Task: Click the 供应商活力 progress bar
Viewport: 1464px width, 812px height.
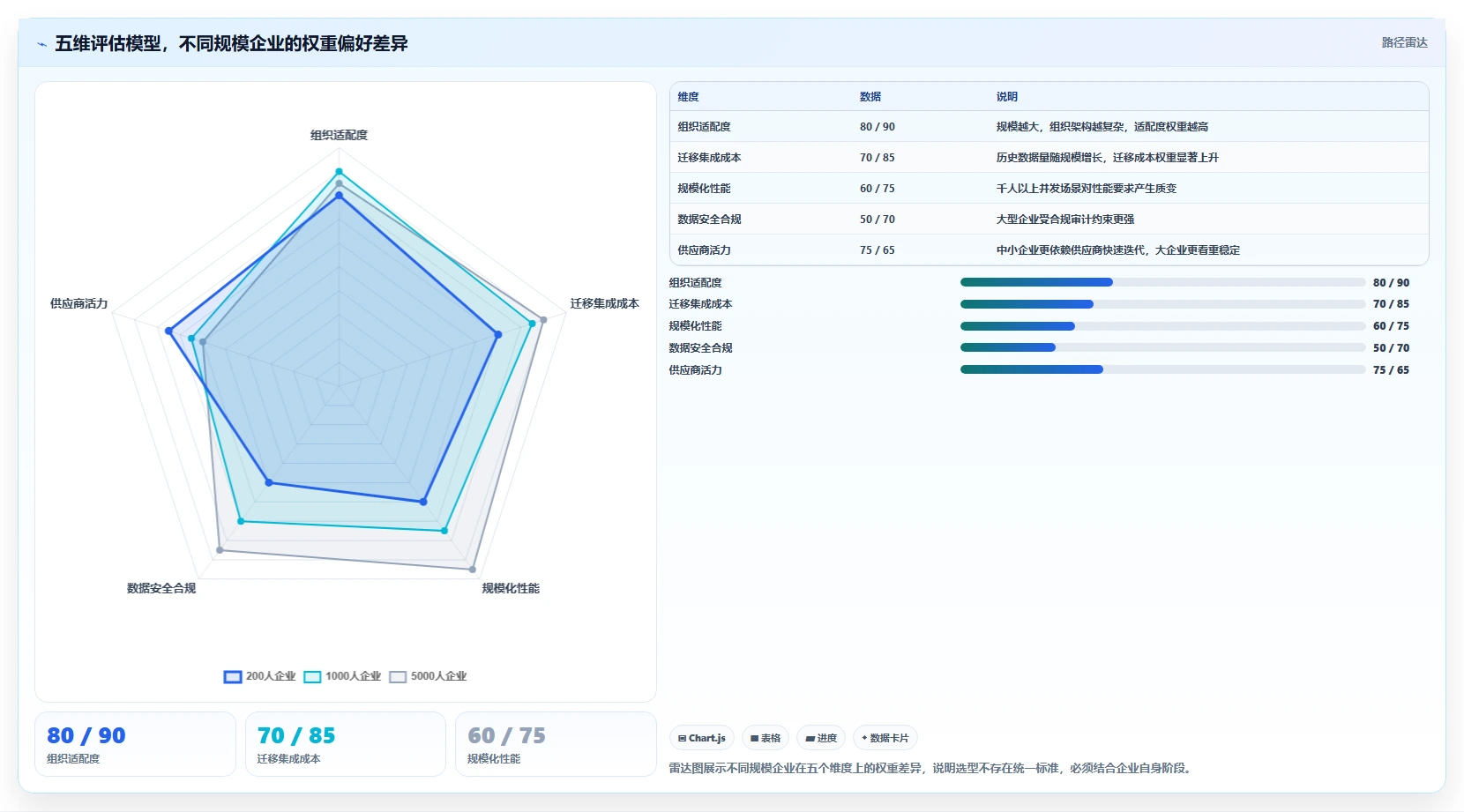Action: click(1162, 369)
